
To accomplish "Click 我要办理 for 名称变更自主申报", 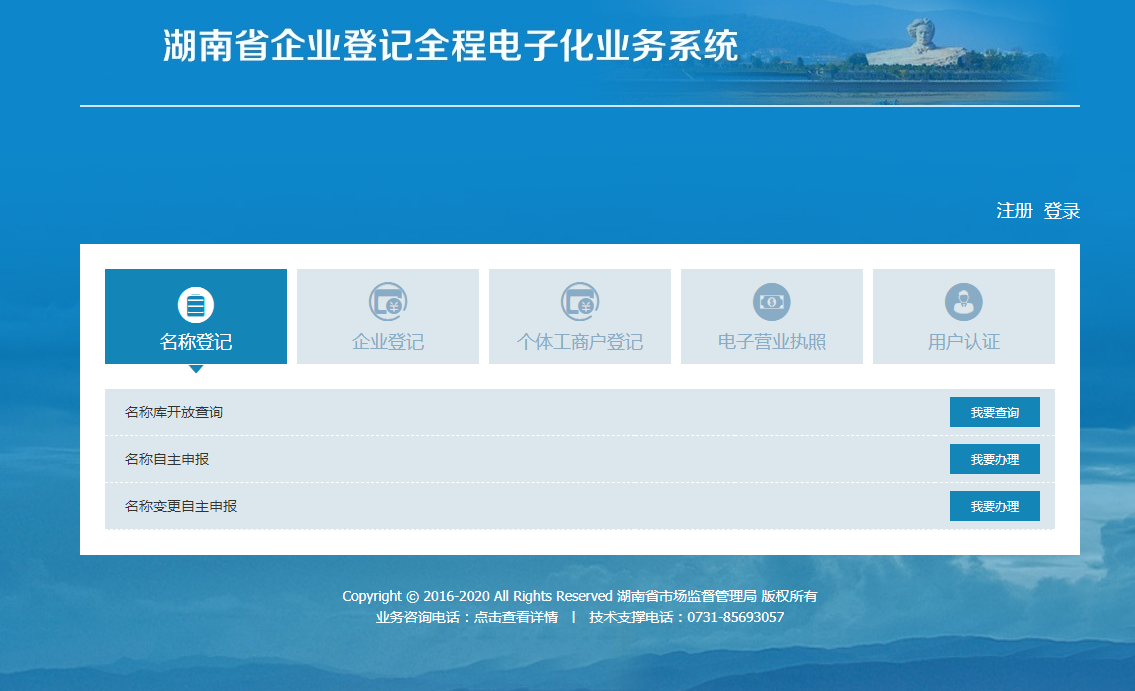I will click(995, 506).
